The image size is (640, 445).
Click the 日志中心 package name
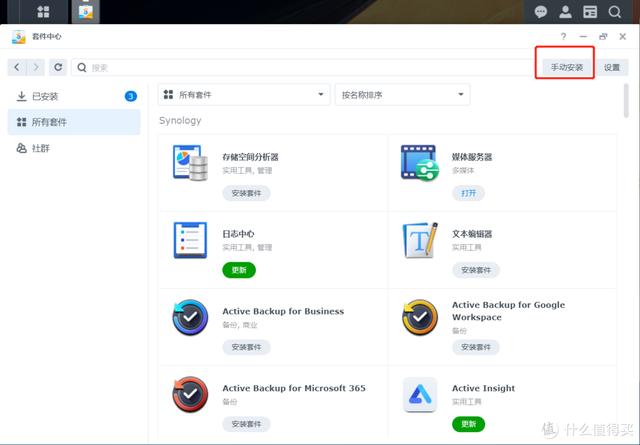(238, 234)
